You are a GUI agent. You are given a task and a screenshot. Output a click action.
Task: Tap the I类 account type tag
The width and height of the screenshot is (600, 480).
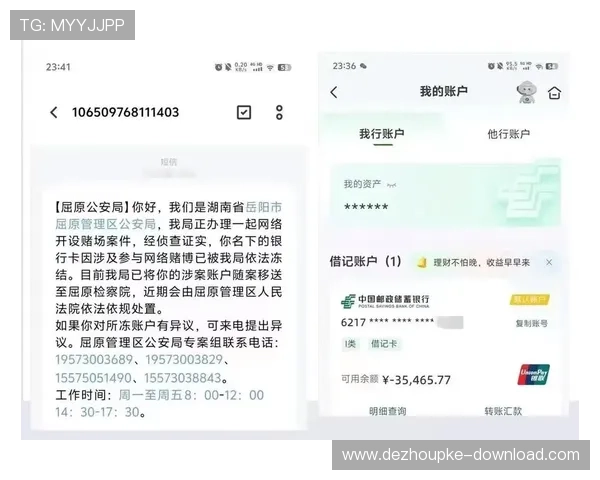coord(350,344)
